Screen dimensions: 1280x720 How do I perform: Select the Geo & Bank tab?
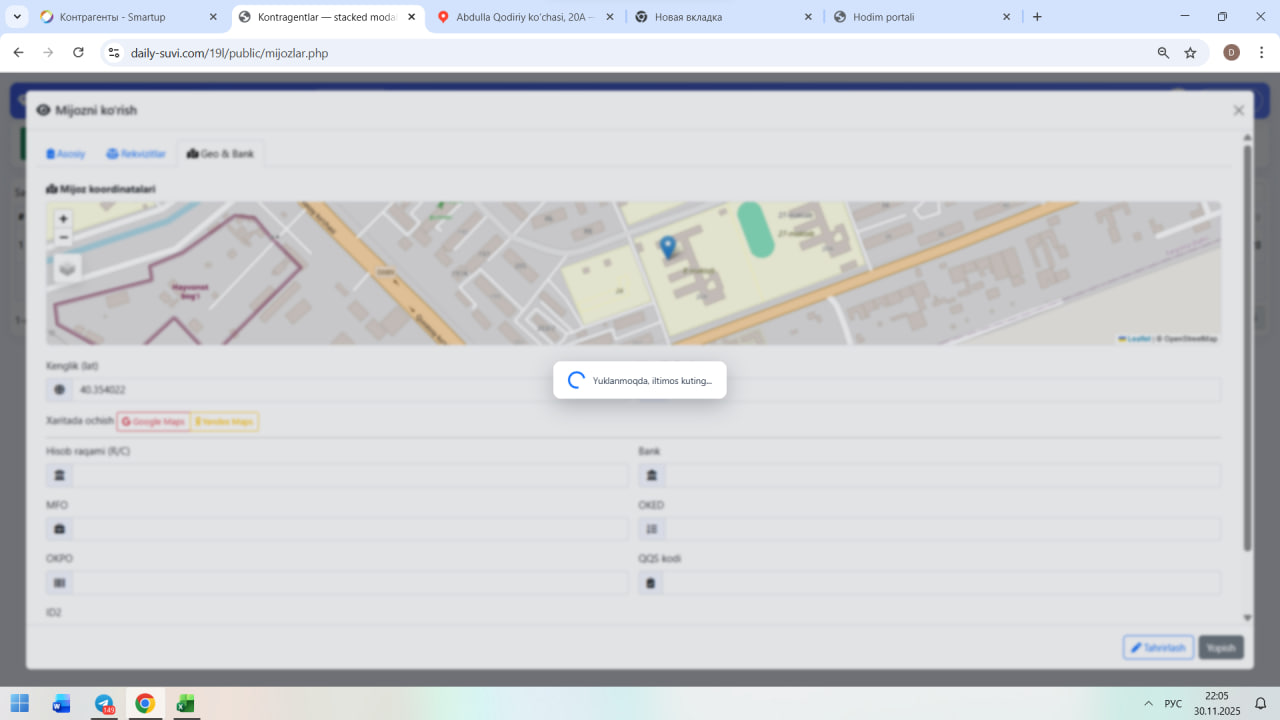(x=221, y=154)
